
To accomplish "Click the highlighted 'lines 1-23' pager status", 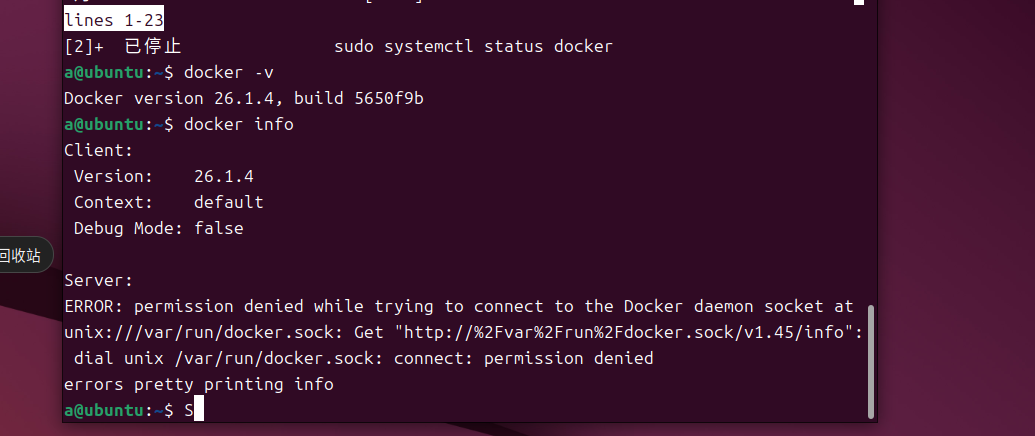I will pyautogui.click(x=114, y=20).
